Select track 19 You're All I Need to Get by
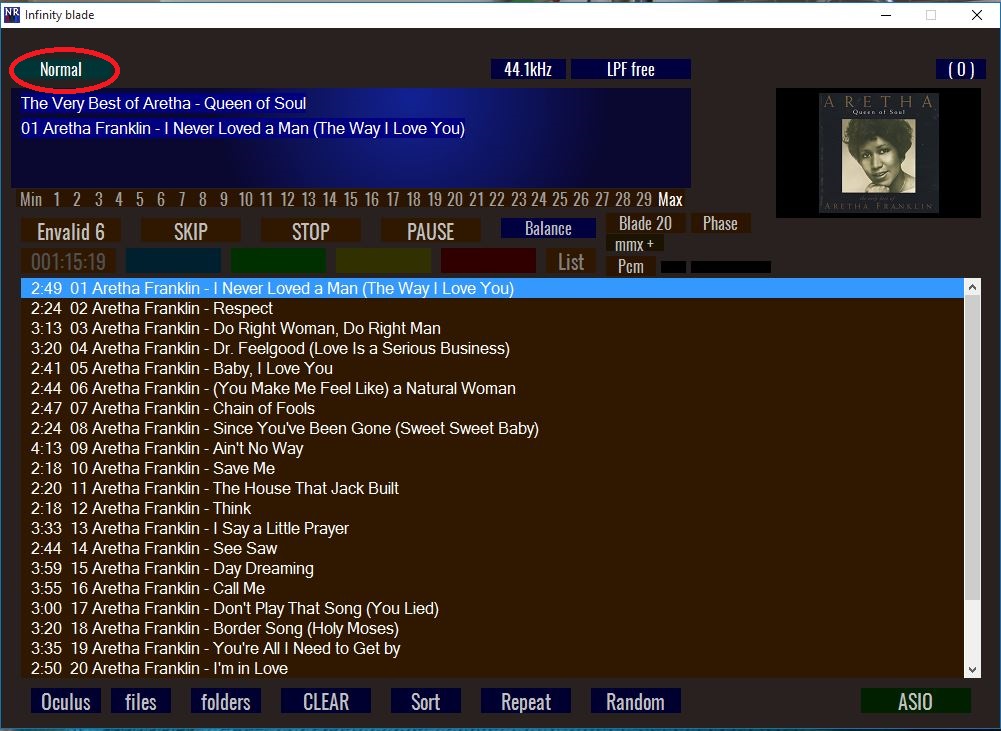 [x=492, y=649]
